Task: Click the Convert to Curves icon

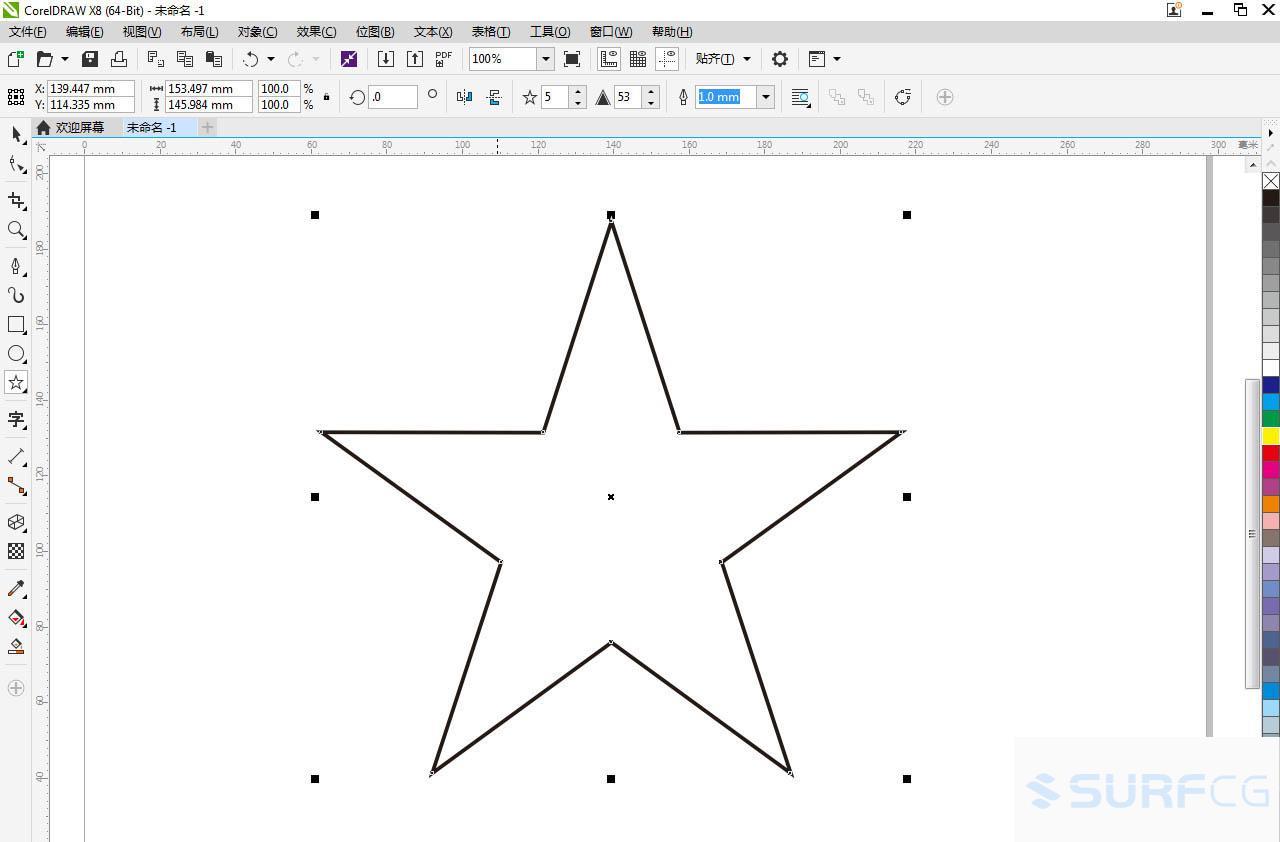Action: tap(903, 97)
